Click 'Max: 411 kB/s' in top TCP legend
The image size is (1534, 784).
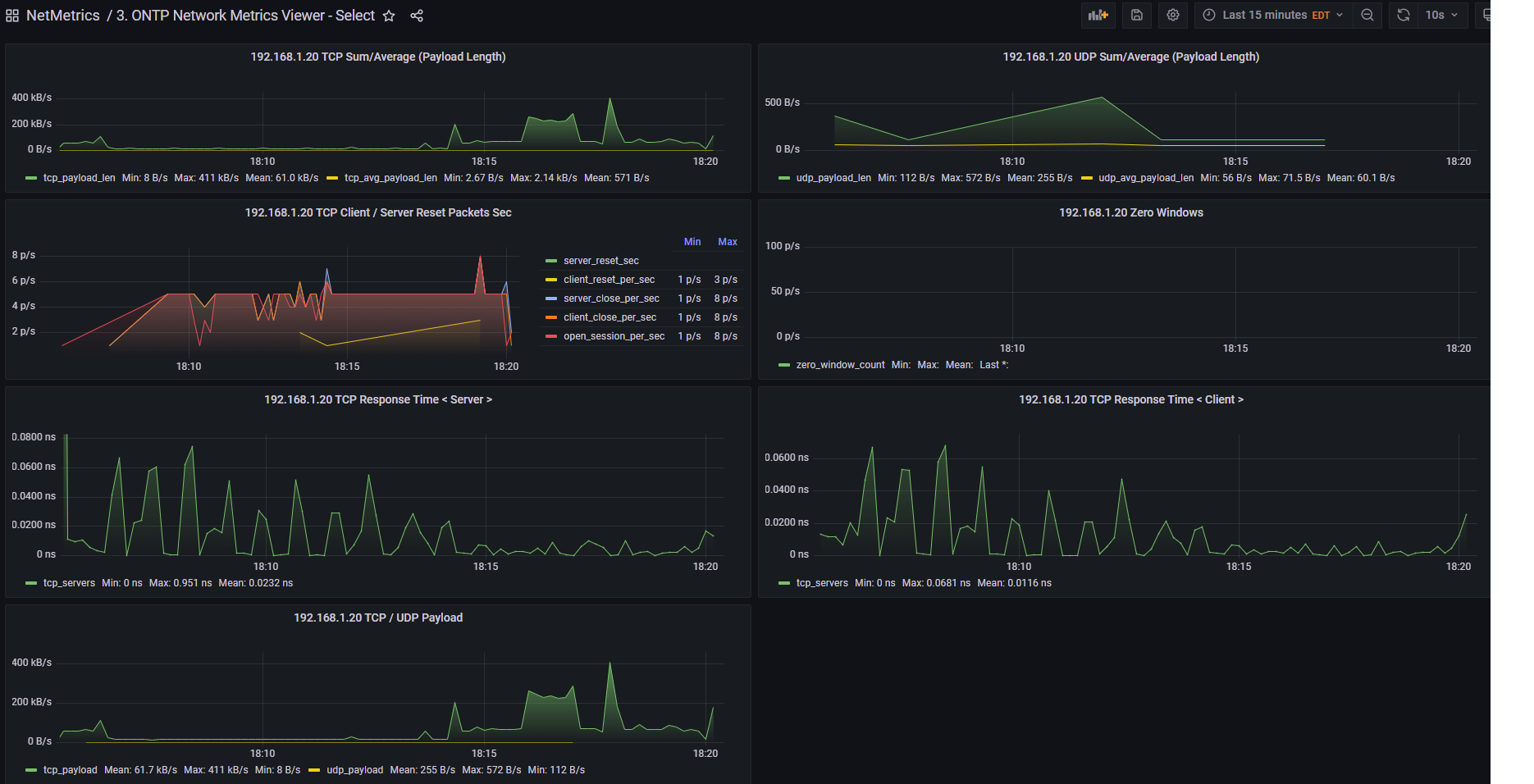[207, 178]
